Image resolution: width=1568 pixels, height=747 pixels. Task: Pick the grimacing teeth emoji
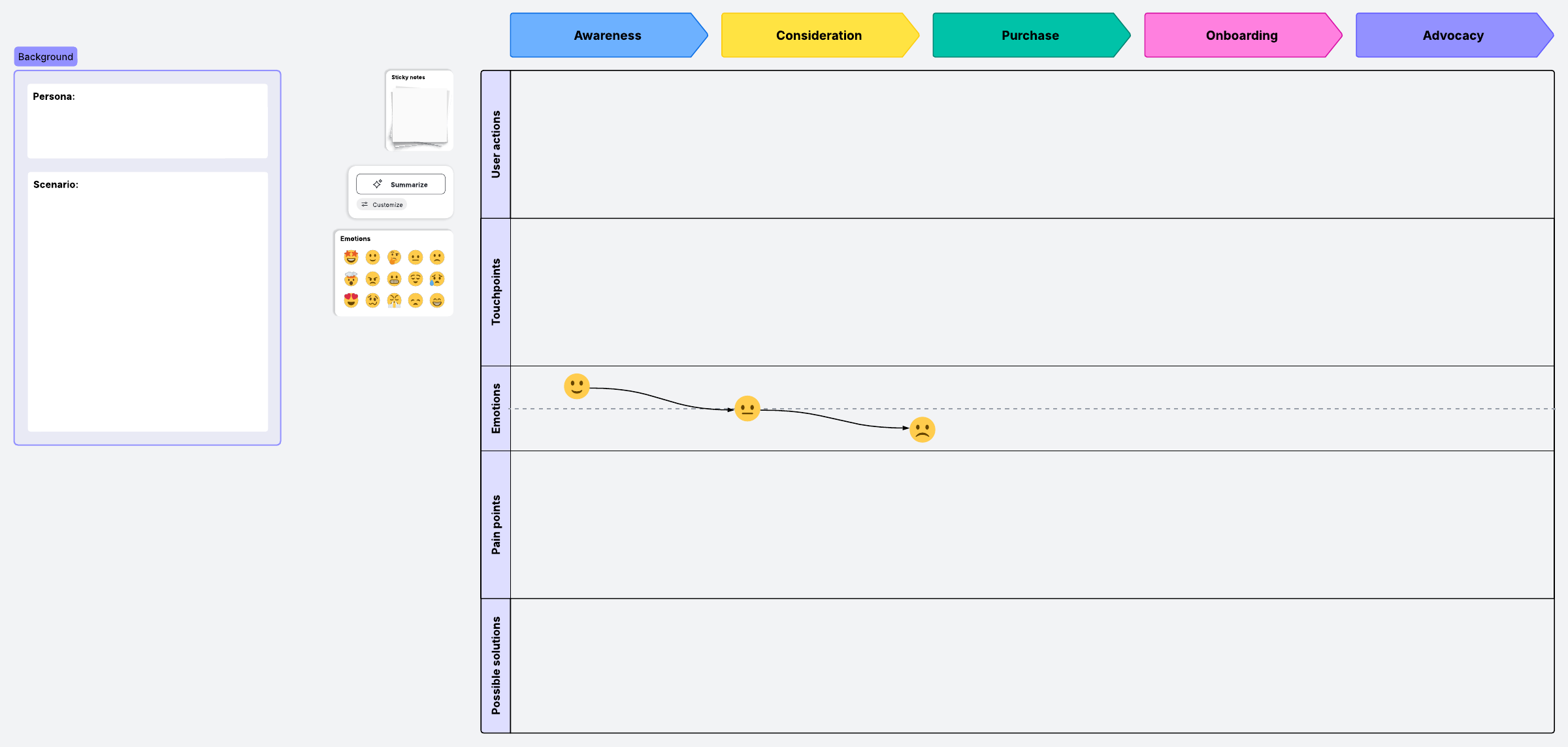tap(394, 279)
